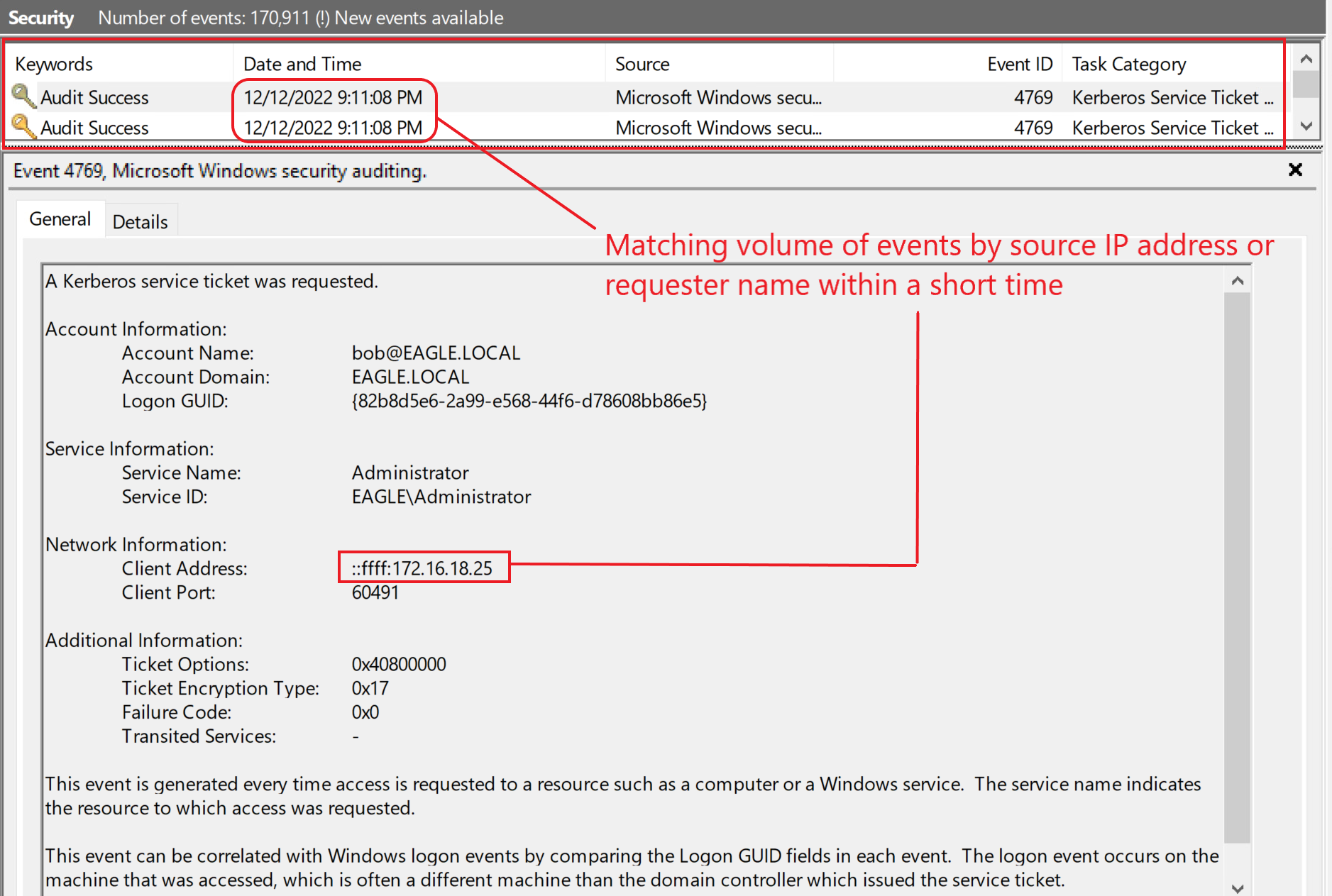Screen dimensions: 1332x896
Task: Sort events by the Keywords column
Action: pos(54,64)
